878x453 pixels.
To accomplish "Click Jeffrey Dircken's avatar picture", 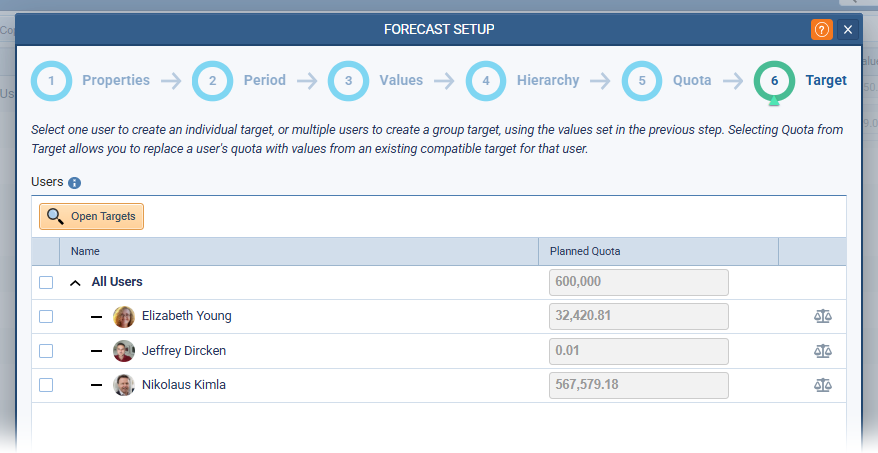I will [x=124, y=351].
